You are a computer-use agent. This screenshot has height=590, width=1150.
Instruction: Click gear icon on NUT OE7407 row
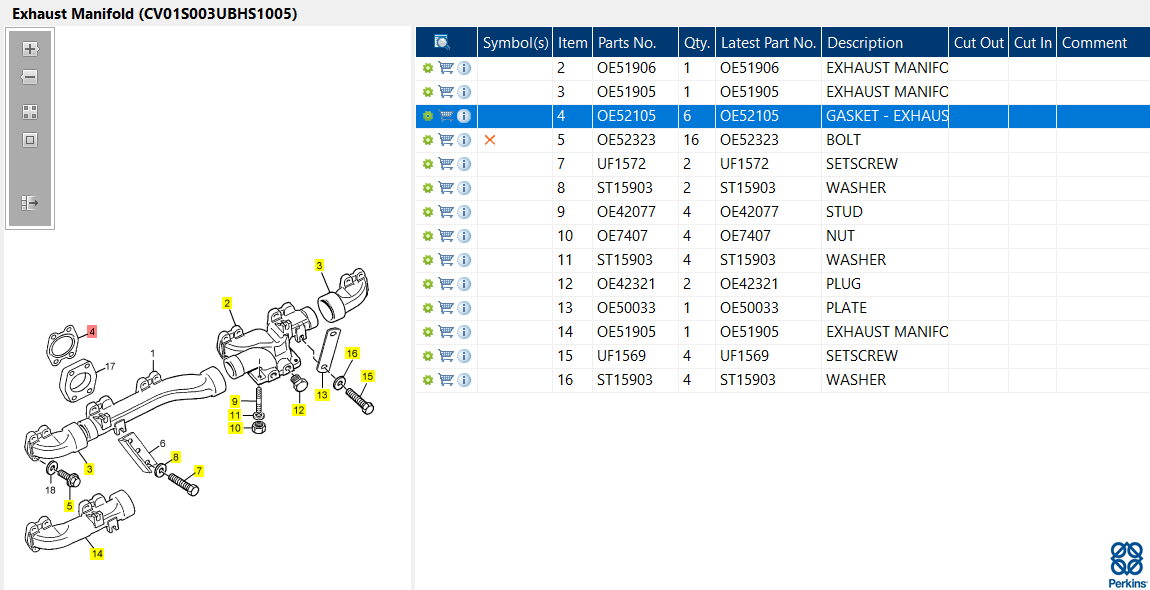click(x=428, y=236)
